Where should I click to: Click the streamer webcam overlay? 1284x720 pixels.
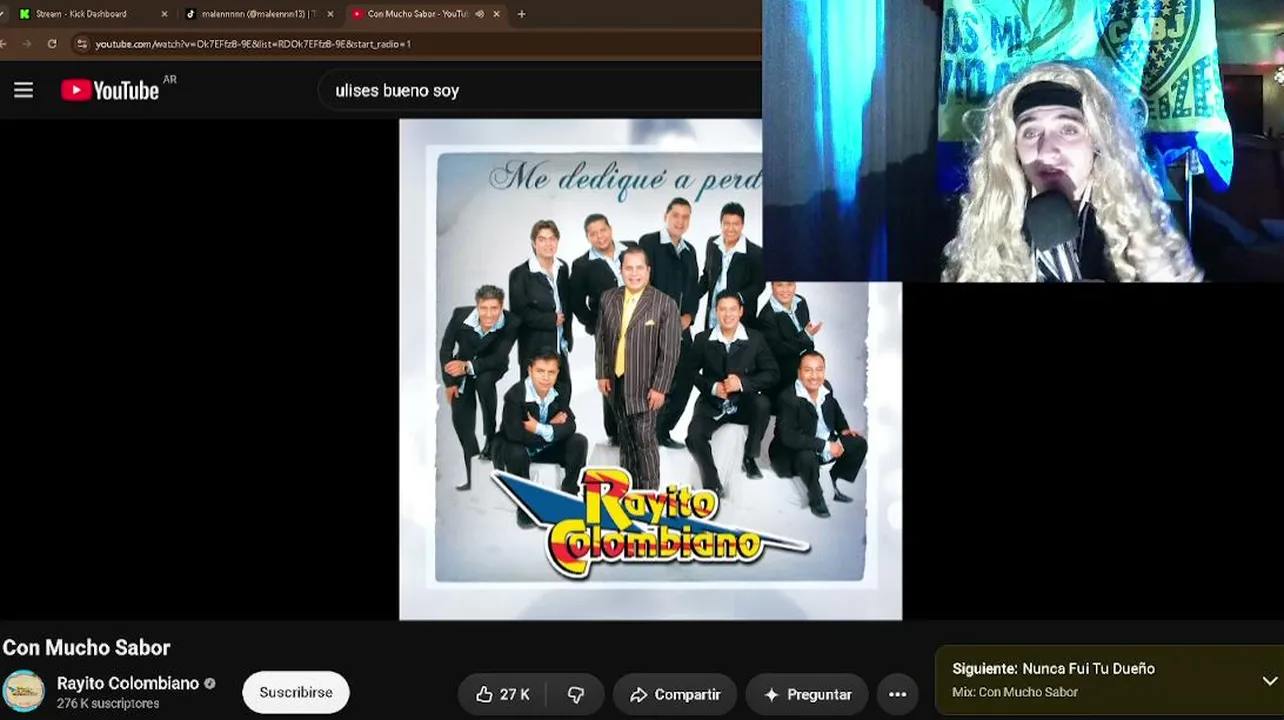pyautogui.click(x=1022, y=141)
